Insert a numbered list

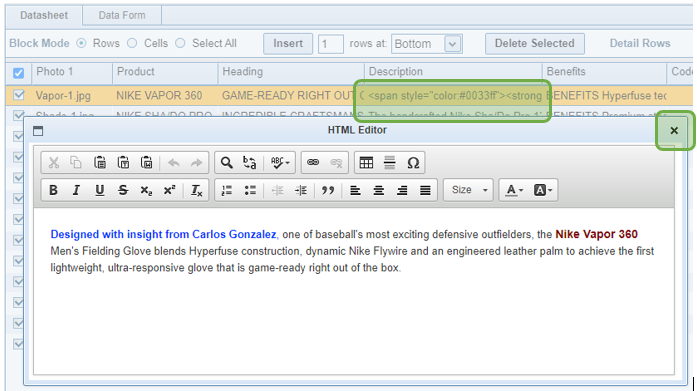coord(227,190)
